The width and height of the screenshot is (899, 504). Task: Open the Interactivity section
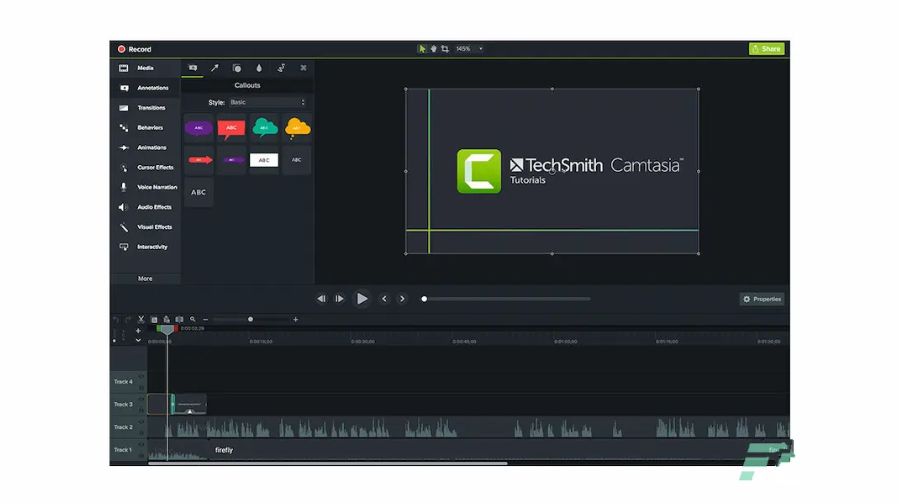coord(145,247)
